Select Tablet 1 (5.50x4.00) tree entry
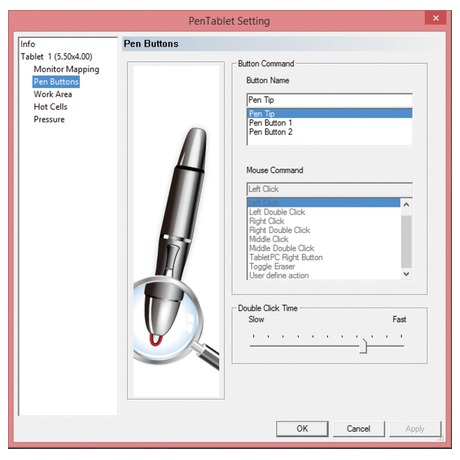Image resolution: width=460 pixels, height=460 pixels. point(56,57)
